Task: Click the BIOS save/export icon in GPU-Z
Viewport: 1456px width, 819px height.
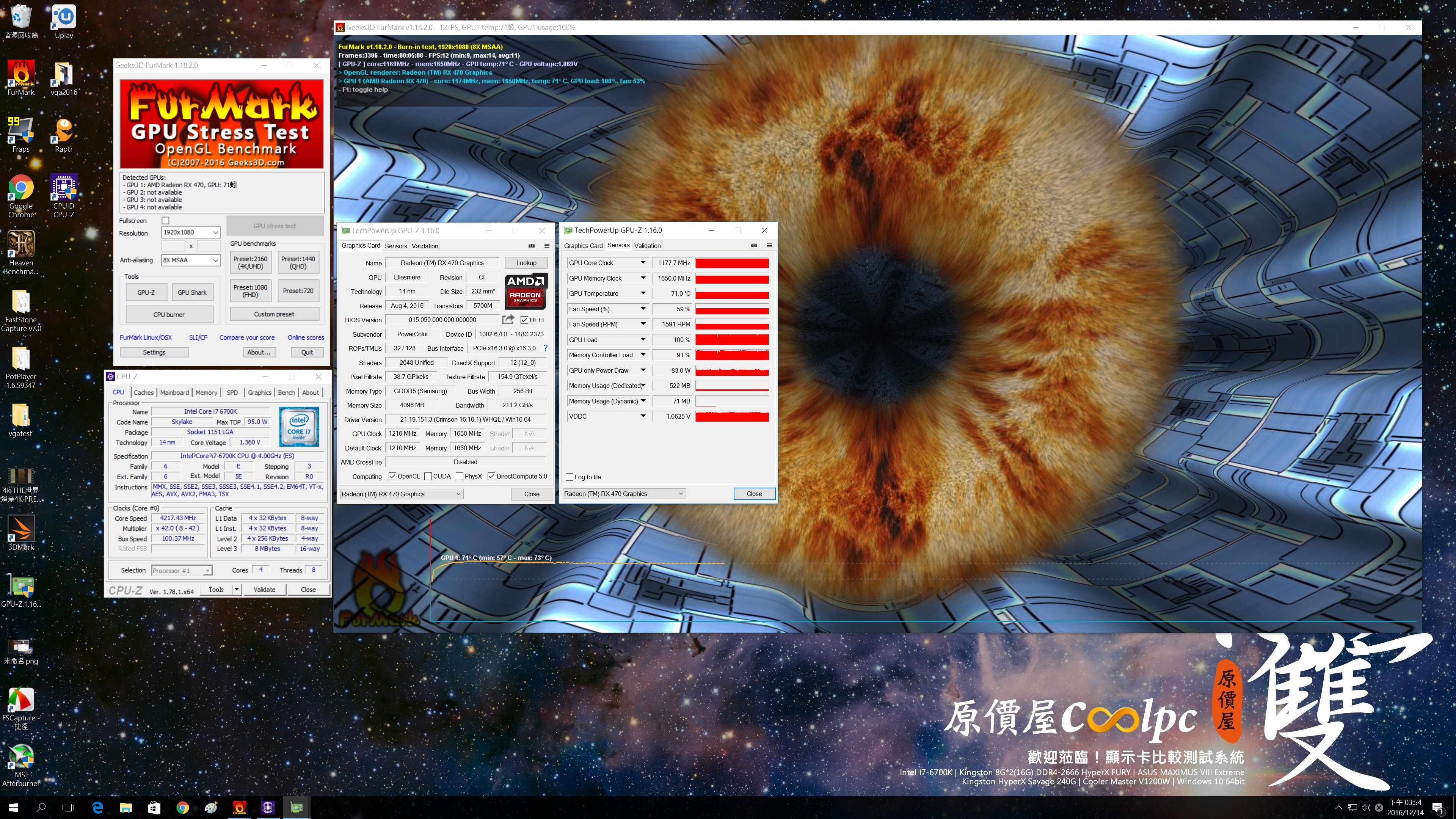Action: tap(508, 319)
